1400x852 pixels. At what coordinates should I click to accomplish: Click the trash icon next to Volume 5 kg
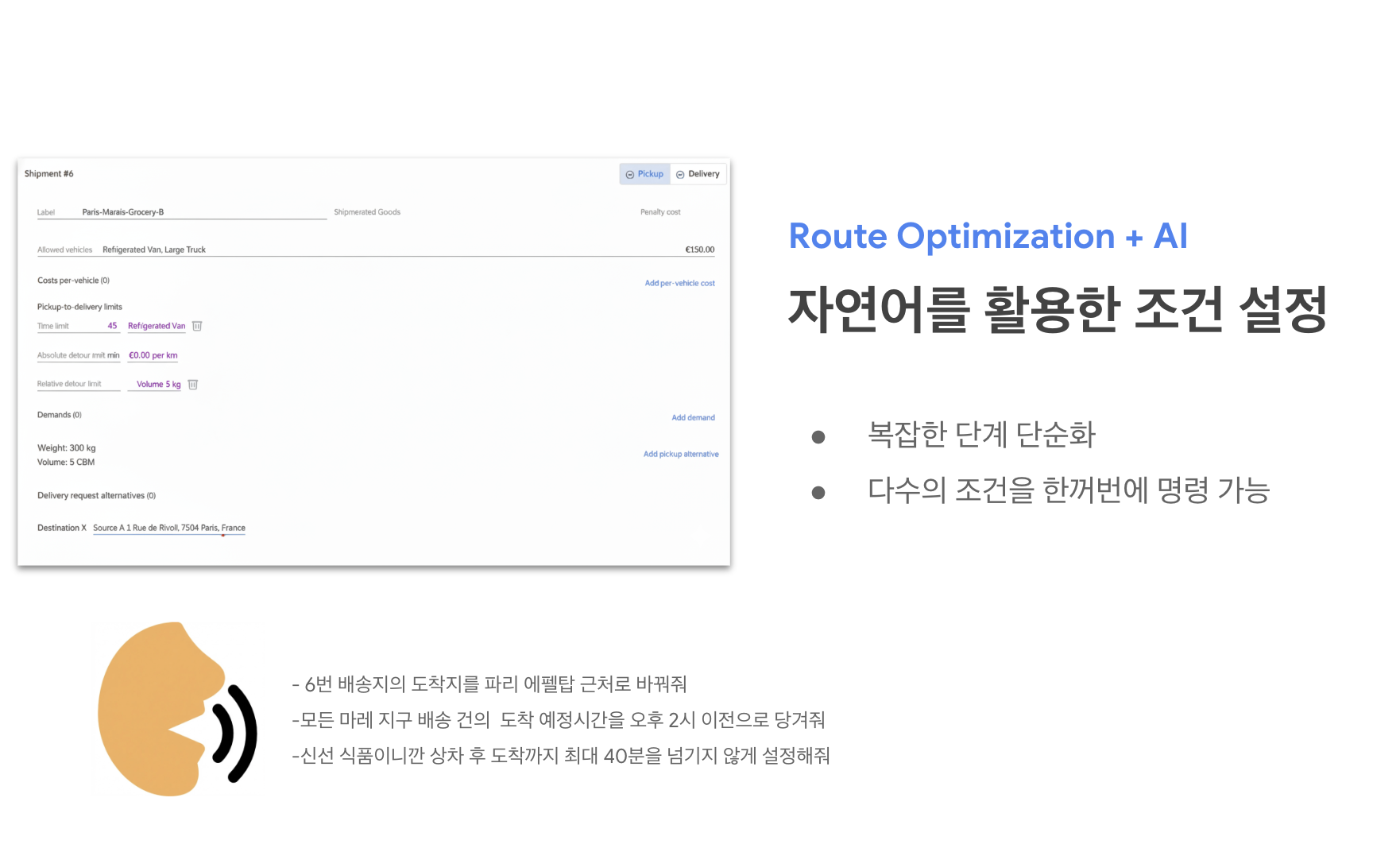(193, 385)
